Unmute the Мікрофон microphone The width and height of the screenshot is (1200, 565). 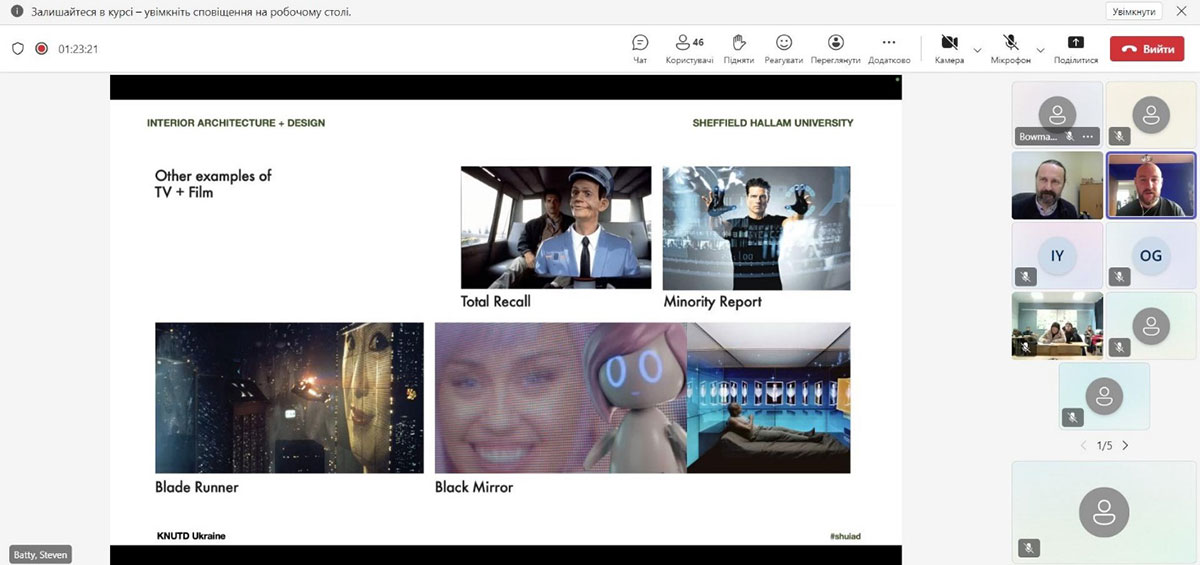click(1011, 49)
